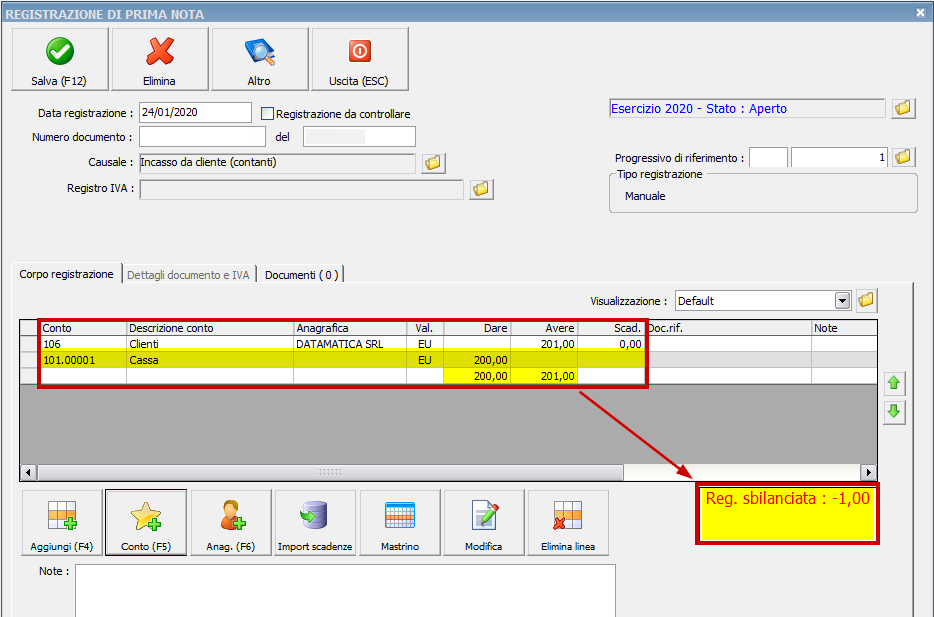
Task: Open the Documenti ( 0 ) tab
Action: click(301, 275)
